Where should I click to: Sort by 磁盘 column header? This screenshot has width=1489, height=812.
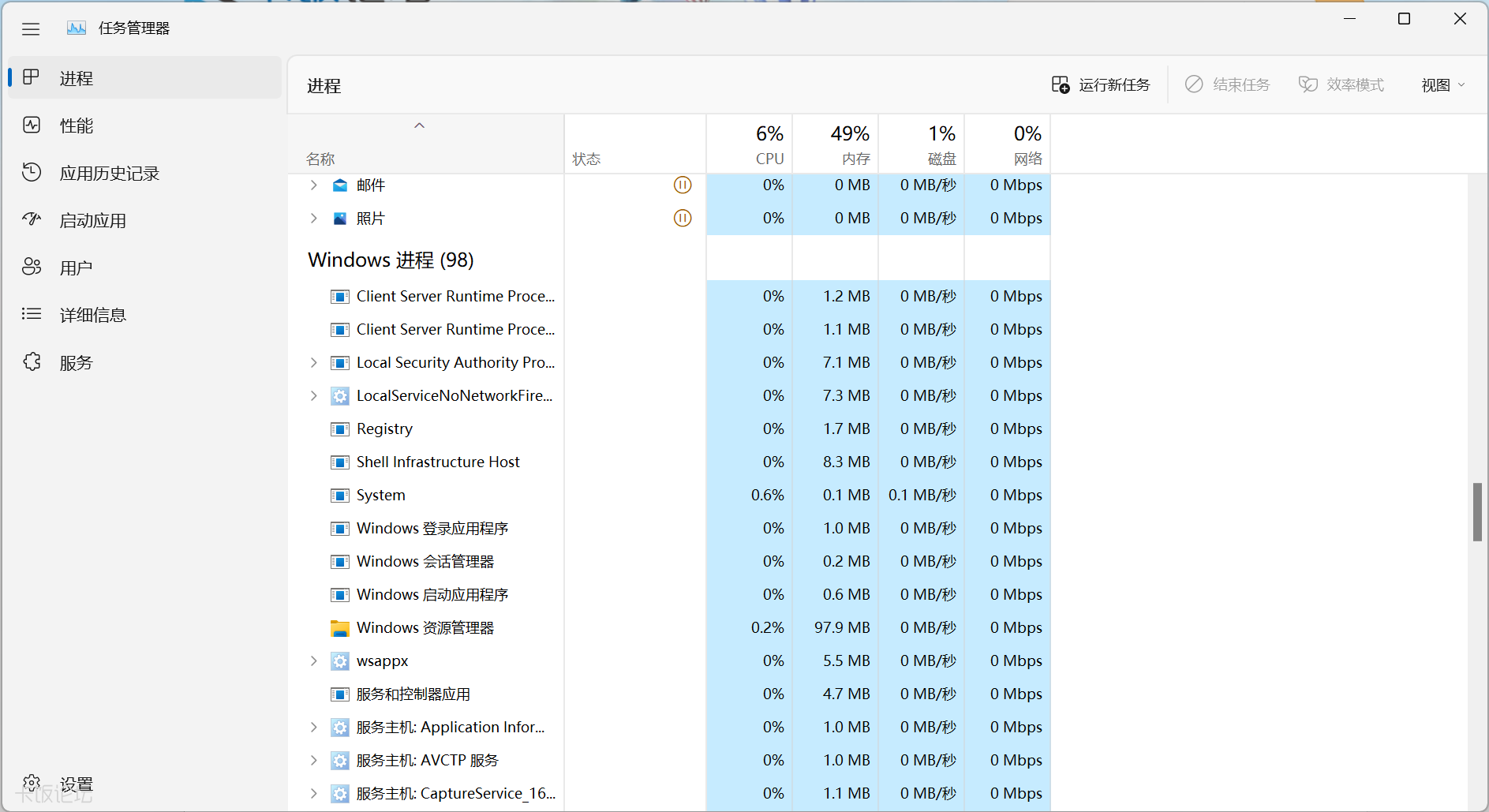pos(922,144)
